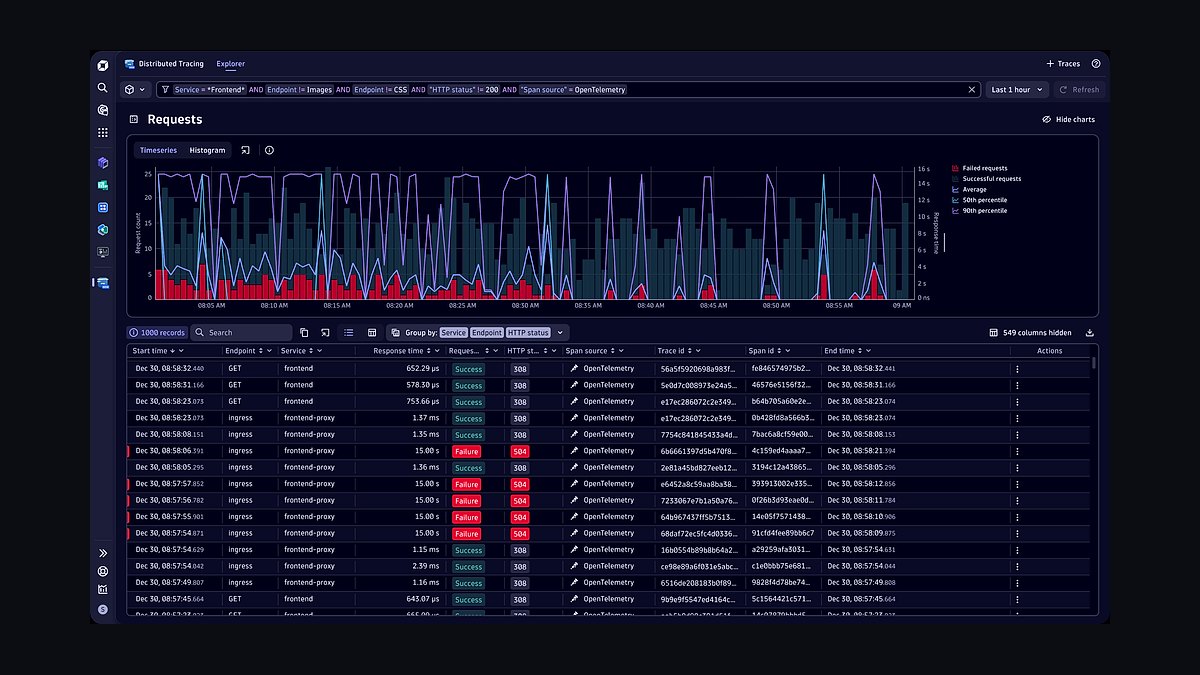Click 549 columns hidden button
Screen dimensions: 1200x675
coord(1030,333)
